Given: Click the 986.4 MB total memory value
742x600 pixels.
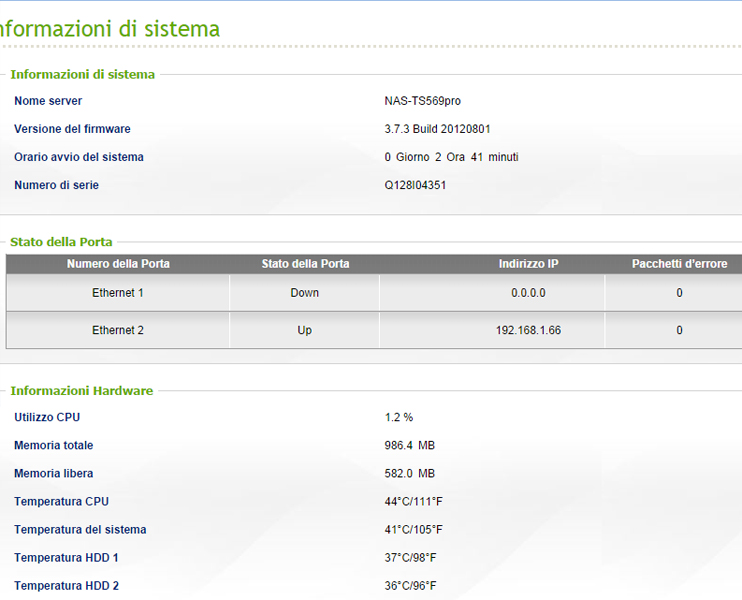Looking at the screenshot, I should point(409,445).
